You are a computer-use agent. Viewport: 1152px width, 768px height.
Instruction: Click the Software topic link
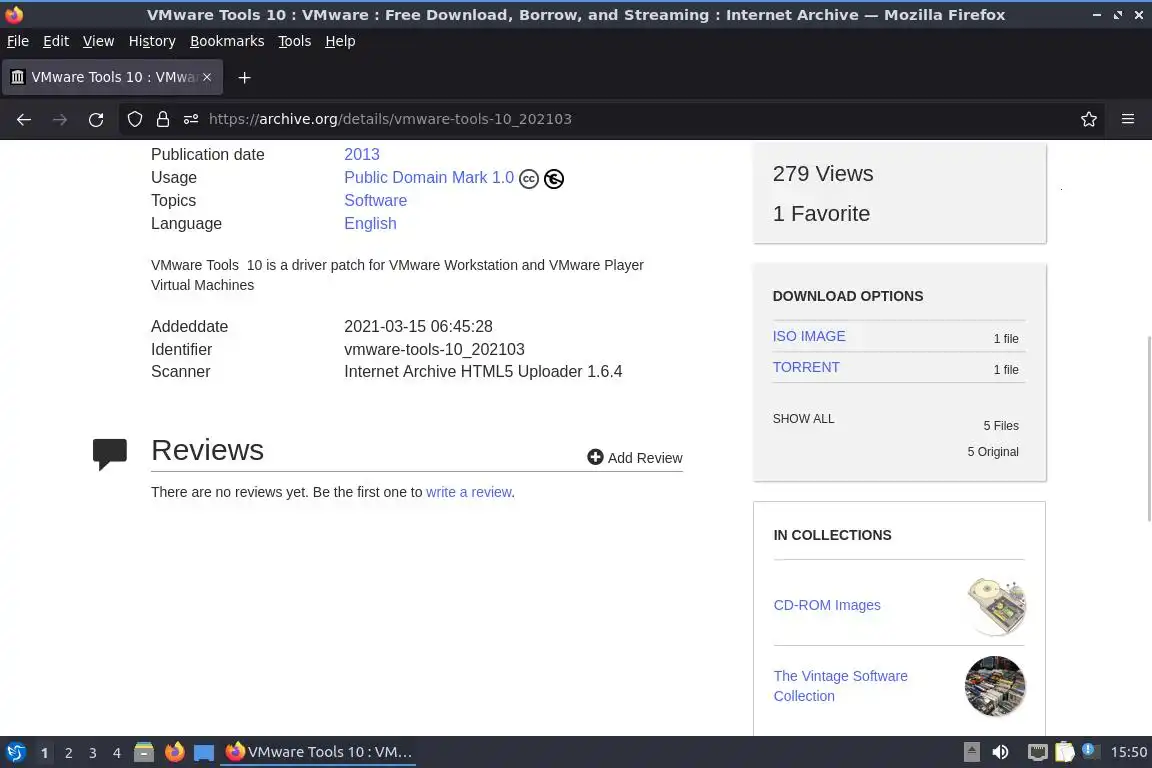(375, 200)
